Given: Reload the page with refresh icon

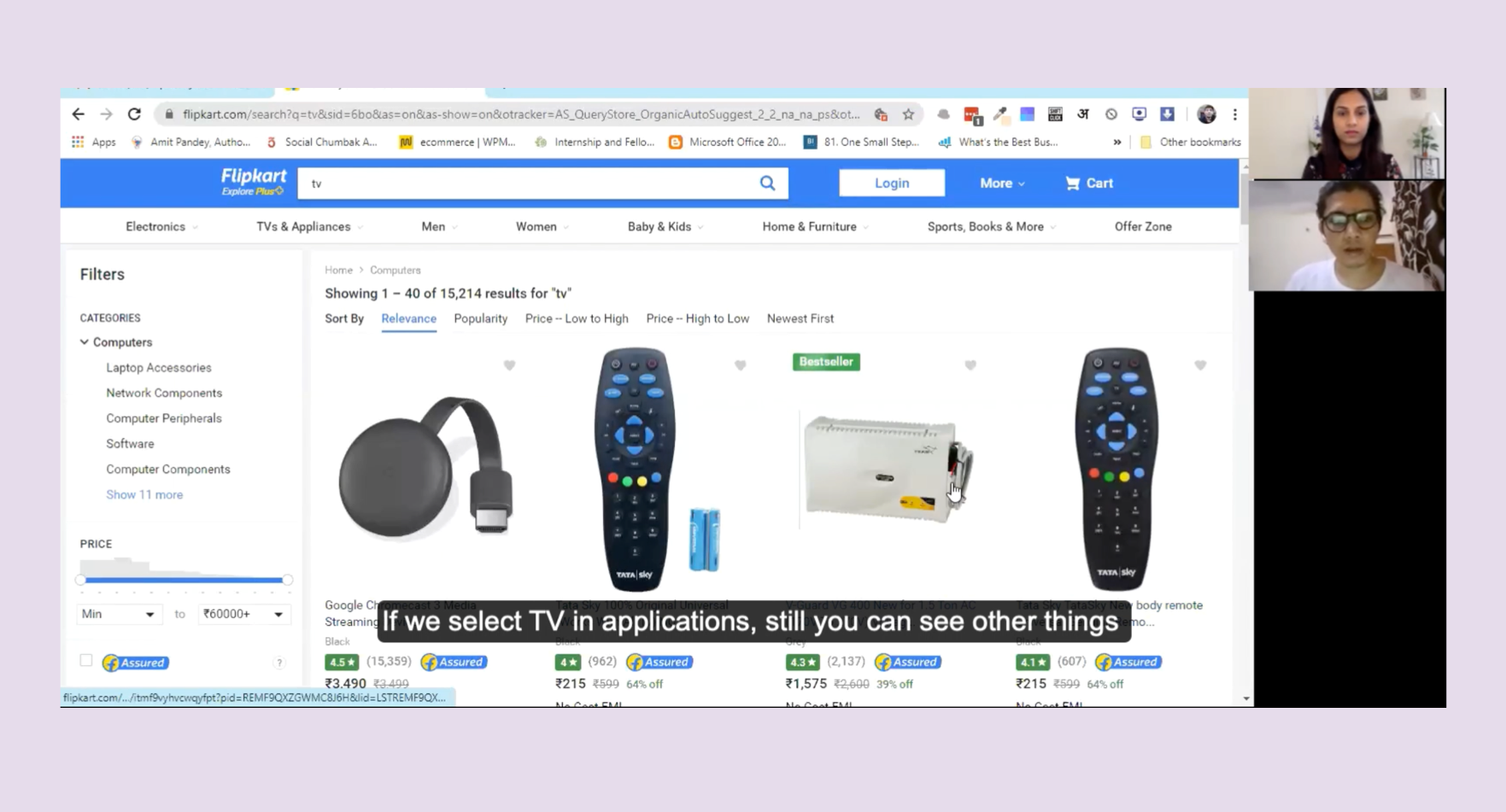Looking at the screenshot, I should [134, 114].
